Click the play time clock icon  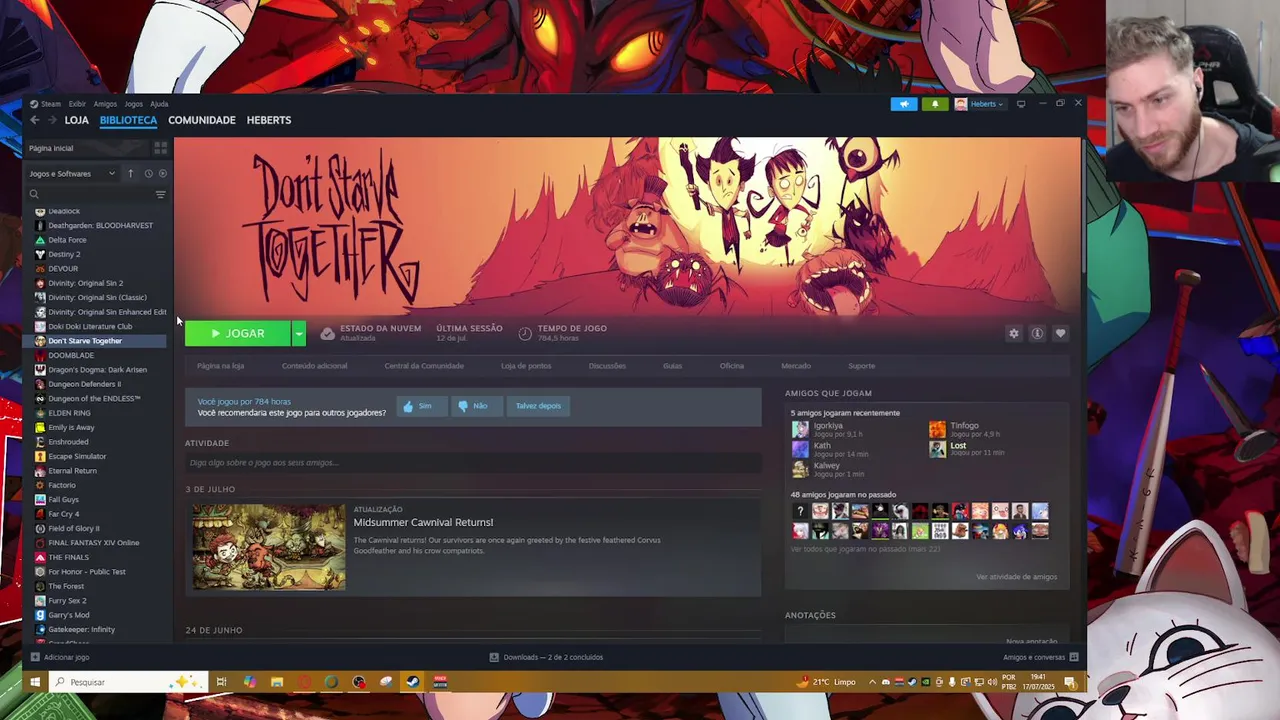click(x=525, y=333)
